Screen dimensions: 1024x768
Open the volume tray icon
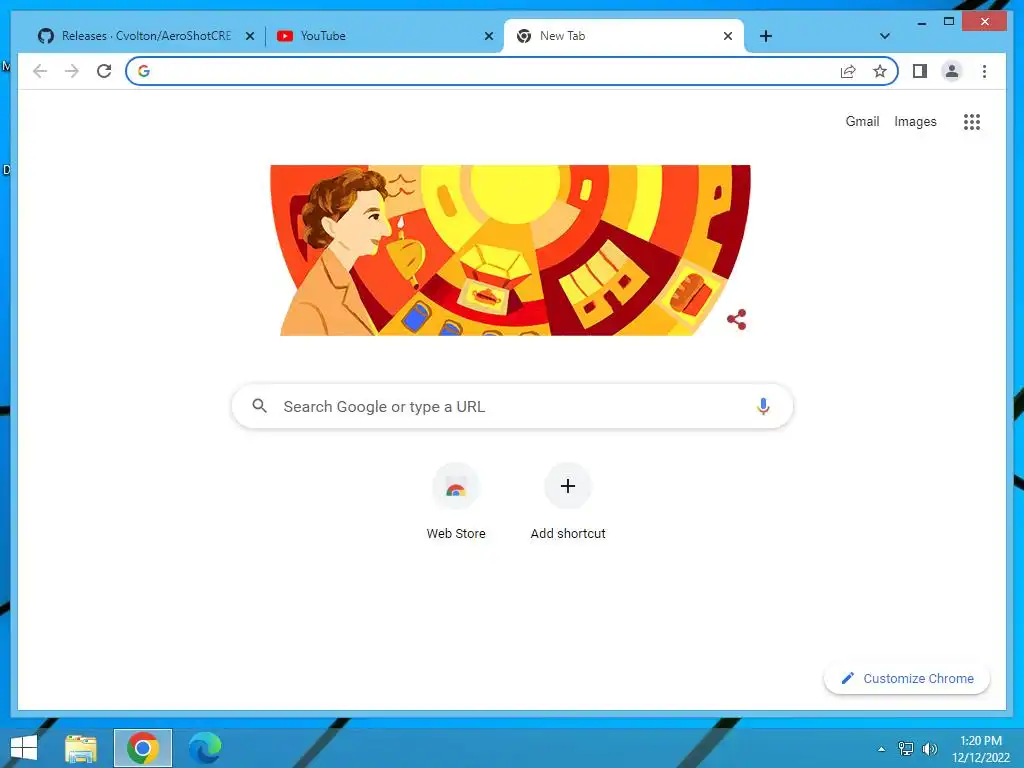[929, 749]
